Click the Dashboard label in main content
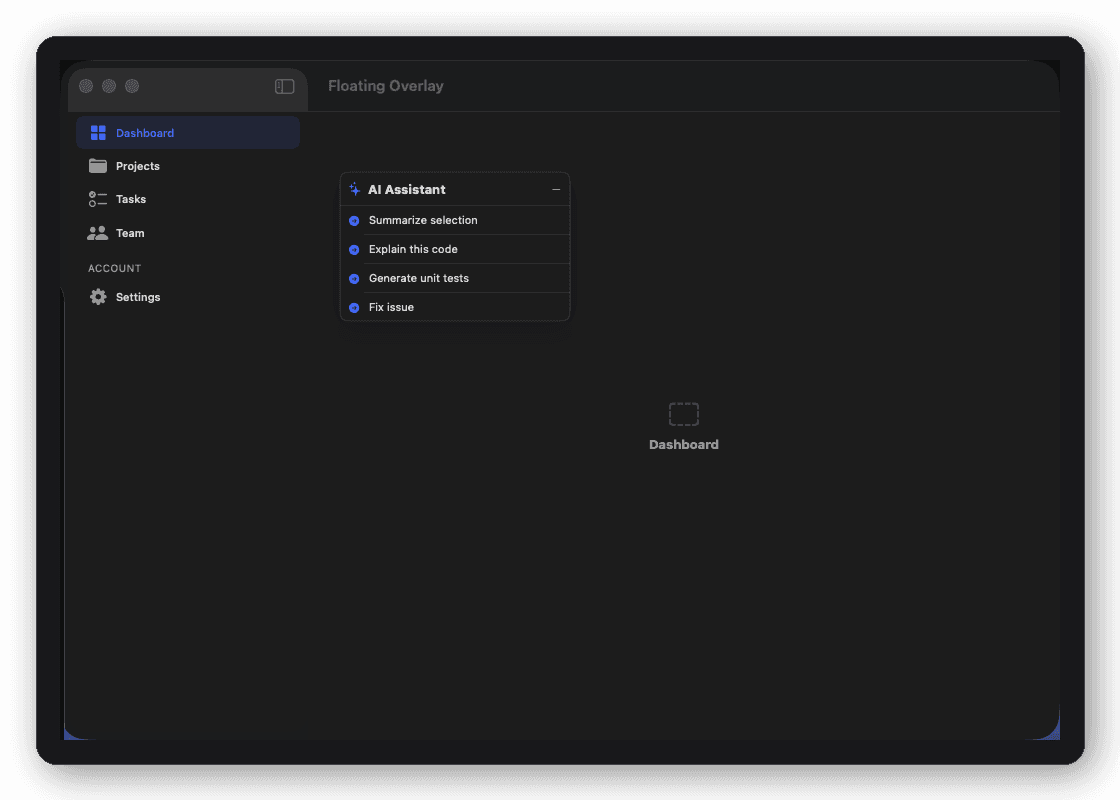Image resolution: width=1120 pixels, height=800 pixels. [684, 444]
